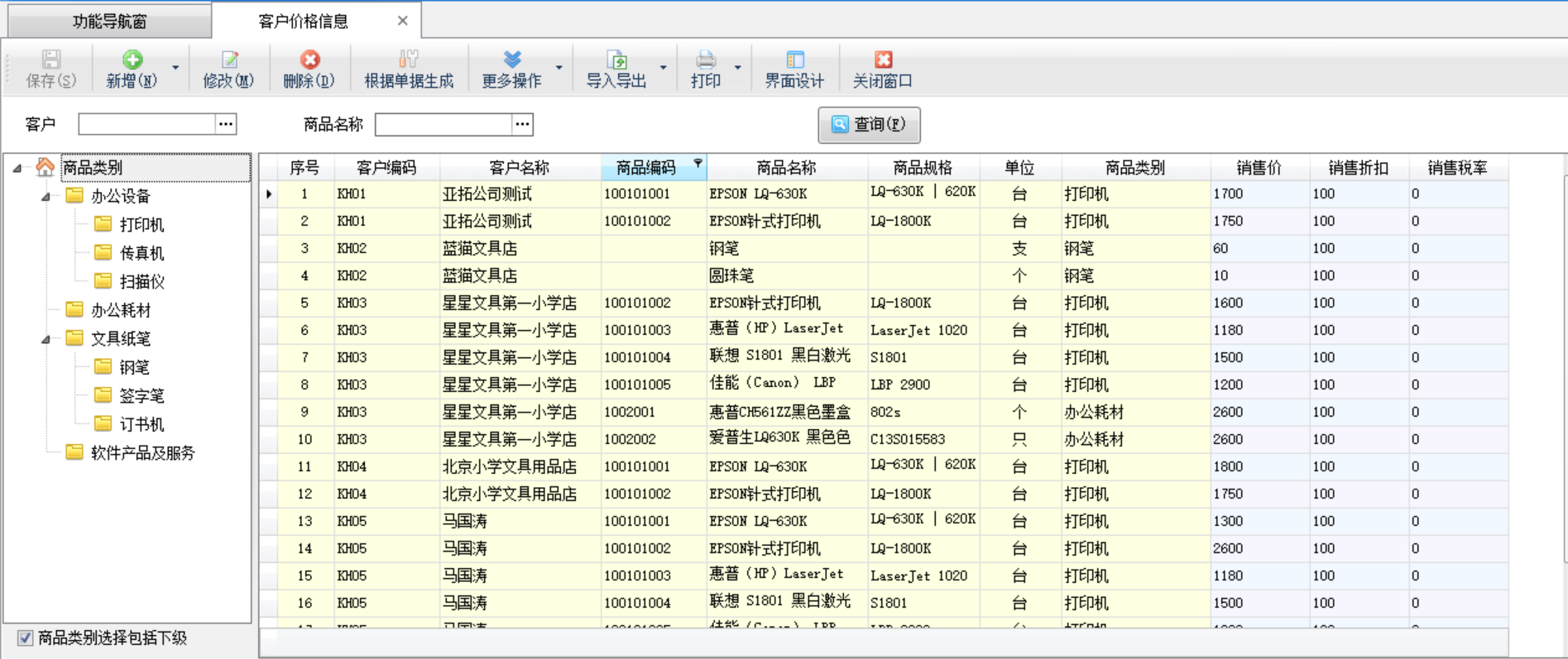Toggle 商品类别选择包括下级 checkbox
Viewport: 1568px width, 659px height.
point(26,638)
